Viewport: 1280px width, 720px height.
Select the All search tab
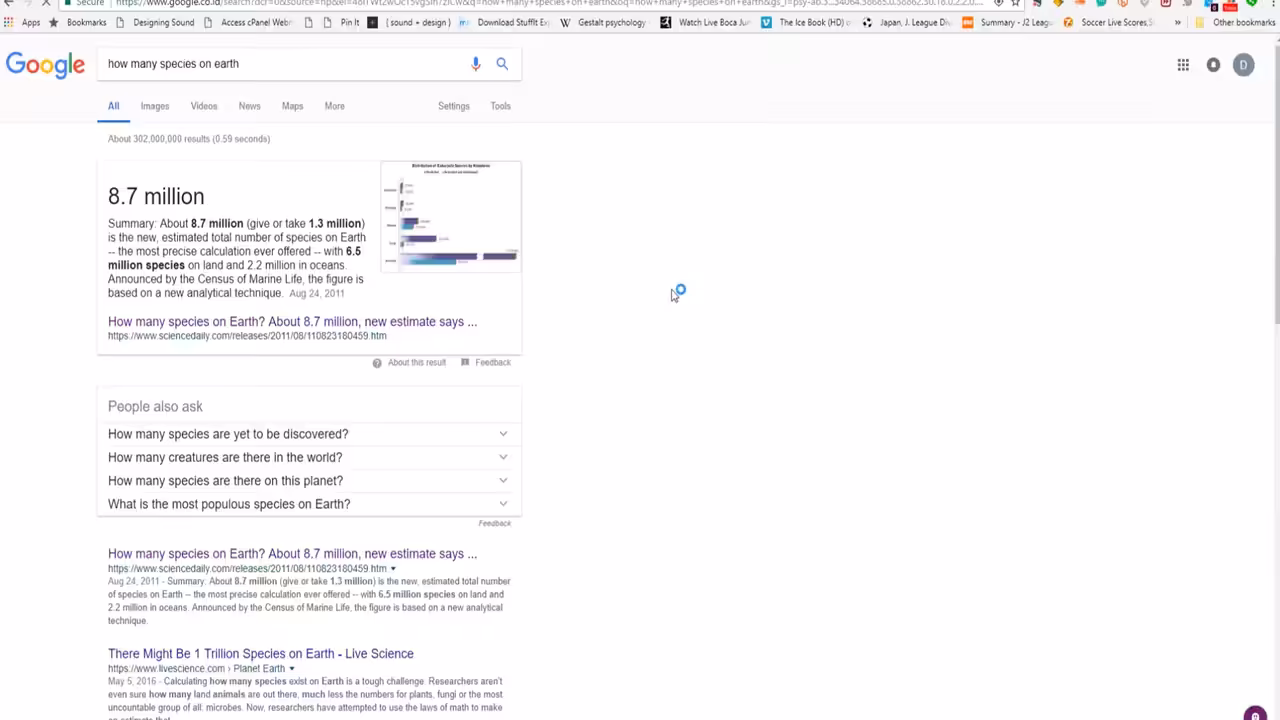(x=113, y=106)
